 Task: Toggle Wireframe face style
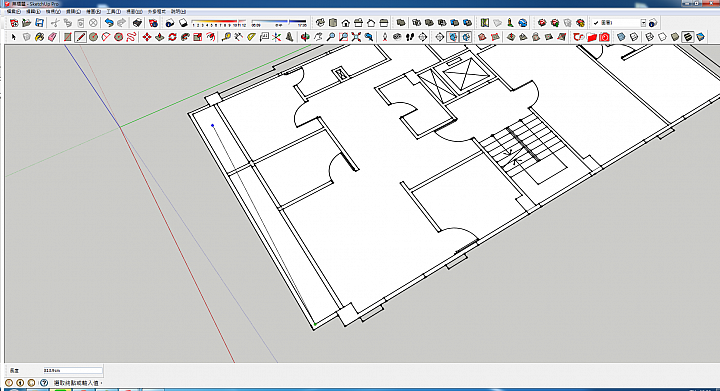pos(649,37)
